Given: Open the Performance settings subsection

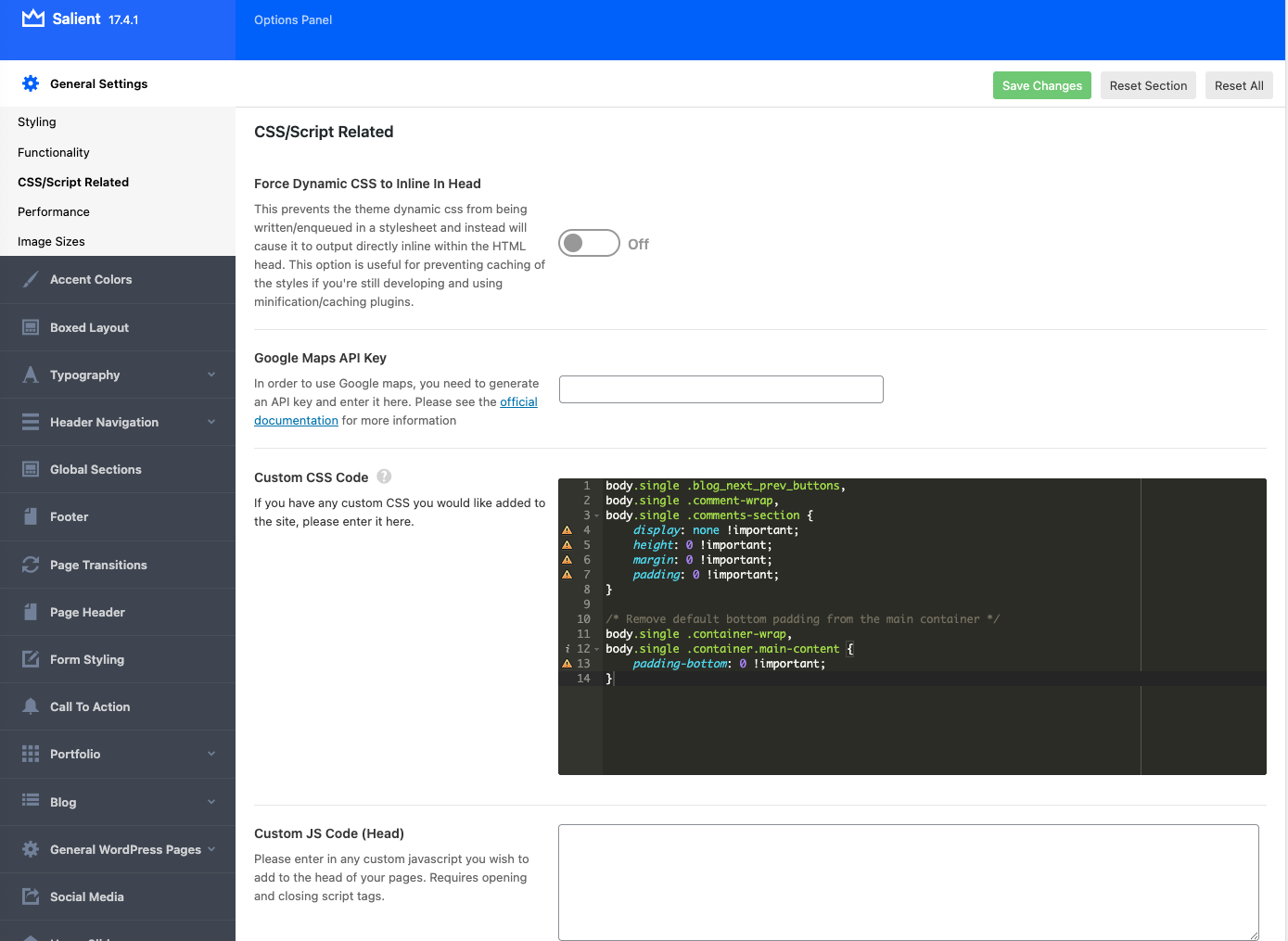Looking at the screenshot, I should [54, 211].
